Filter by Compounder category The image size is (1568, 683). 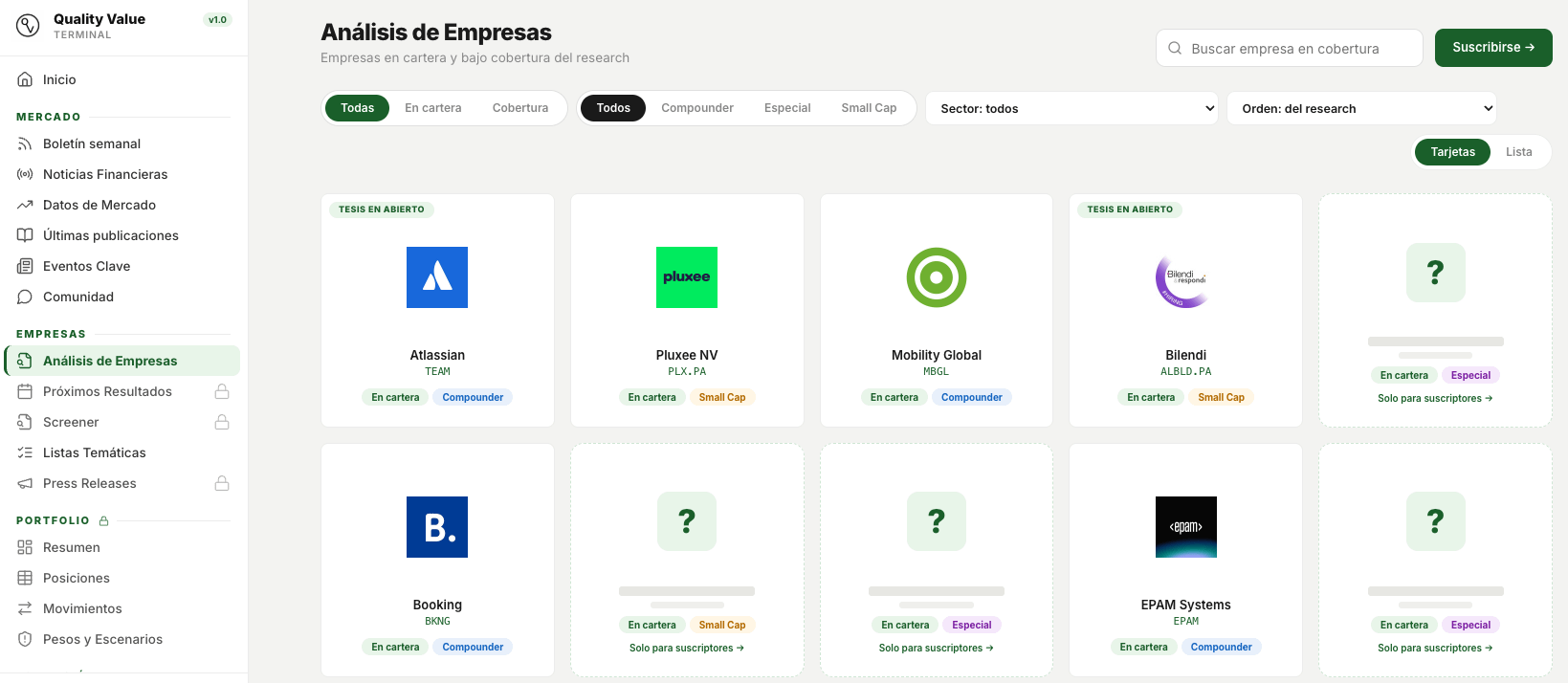pos(697,108)
